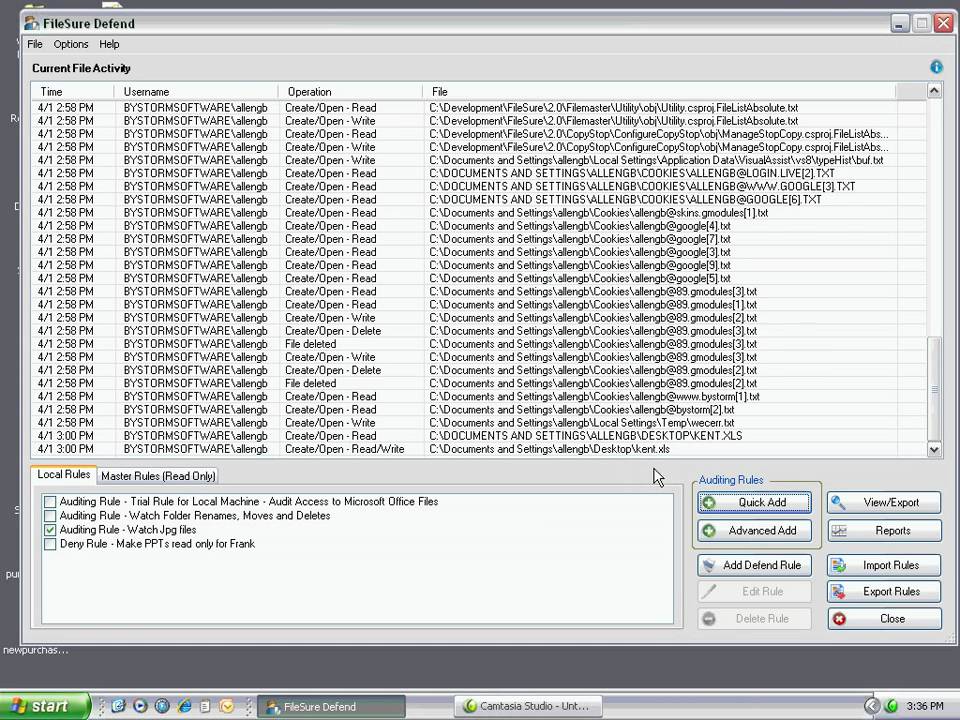
Task: Click Export Rules button
Action: [884, 591]
